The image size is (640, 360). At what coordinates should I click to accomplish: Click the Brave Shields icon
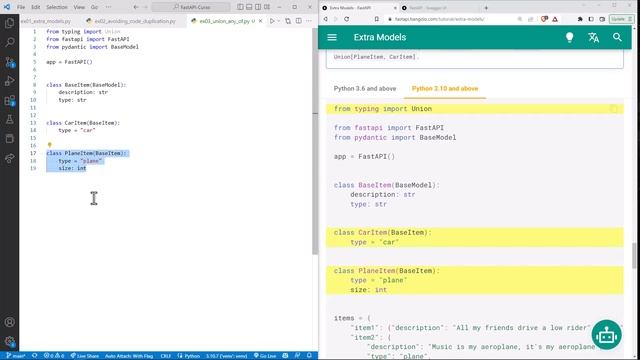click(544, 19)
